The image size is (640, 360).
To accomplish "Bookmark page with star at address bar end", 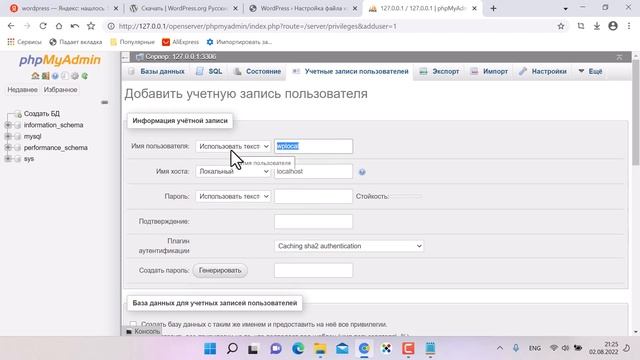I will click(x=561, y=26).
